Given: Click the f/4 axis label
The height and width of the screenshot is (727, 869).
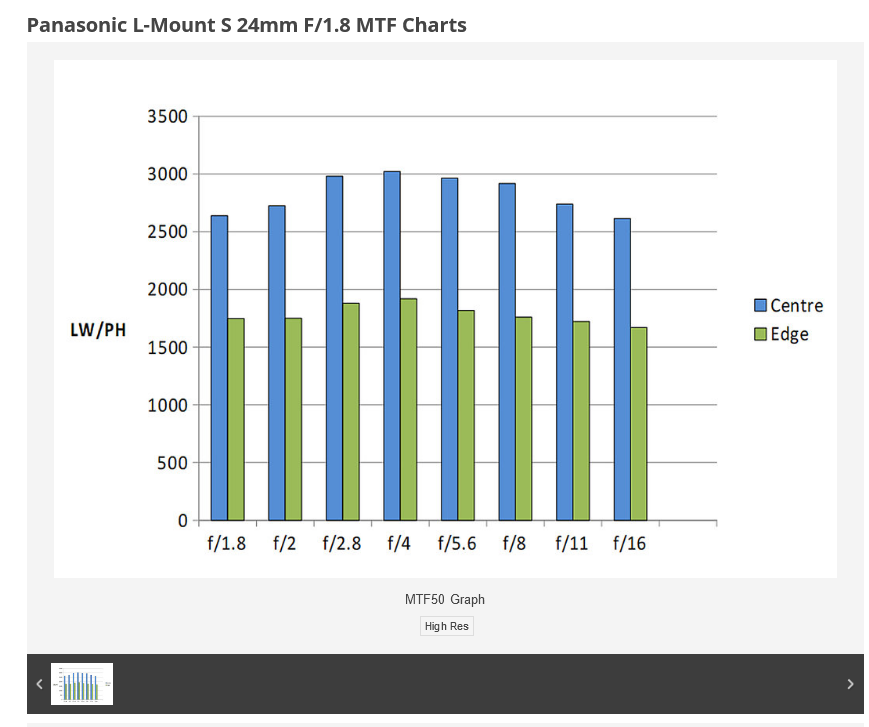Looking at the screenshot, I should pyautogui.click(x=399, y=544).
